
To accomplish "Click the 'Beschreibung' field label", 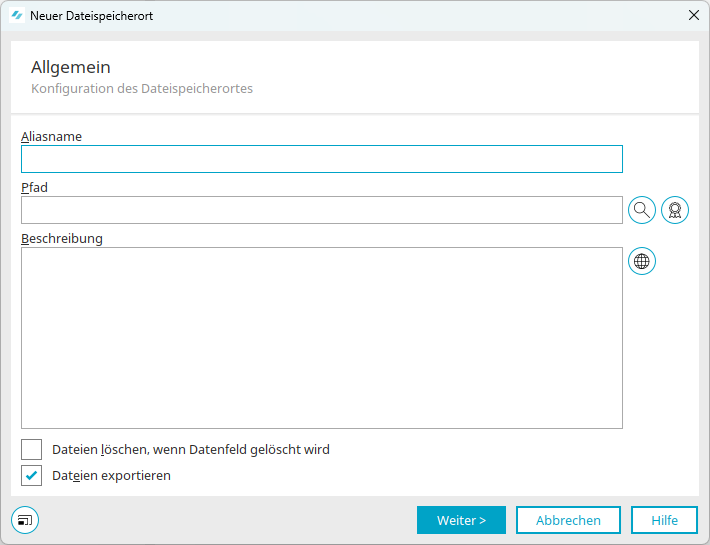I will (62, 238).
